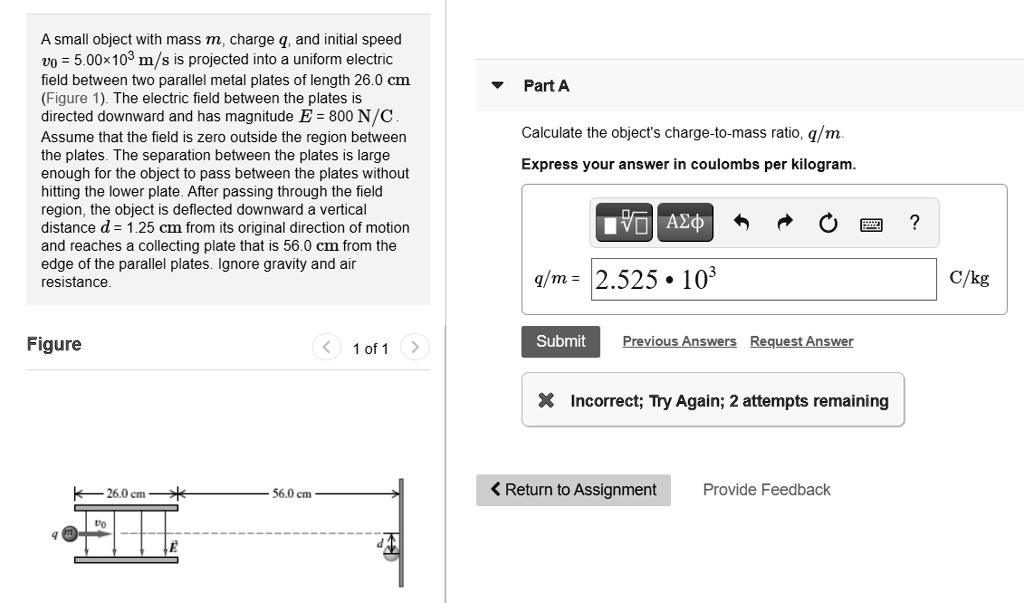Screen dimensions: 1024x603
Task: Collapse the Part A section triangle
Action: point(498,85)
